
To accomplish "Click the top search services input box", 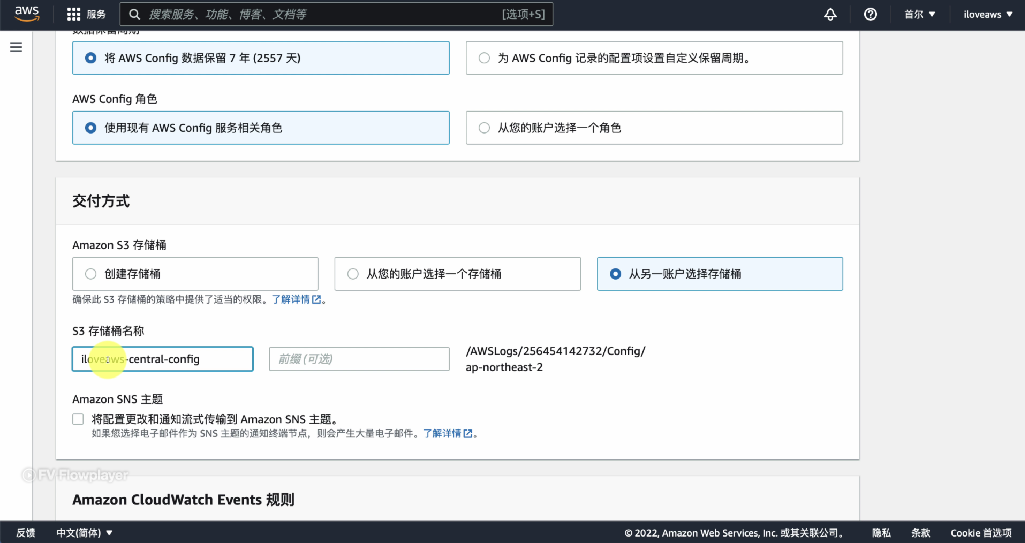I will 337,14.
